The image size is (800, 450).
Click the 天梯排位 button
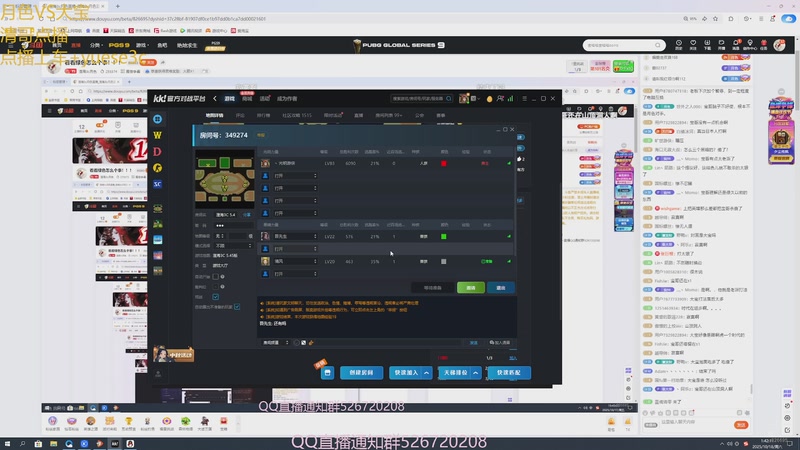pos(455,373)
